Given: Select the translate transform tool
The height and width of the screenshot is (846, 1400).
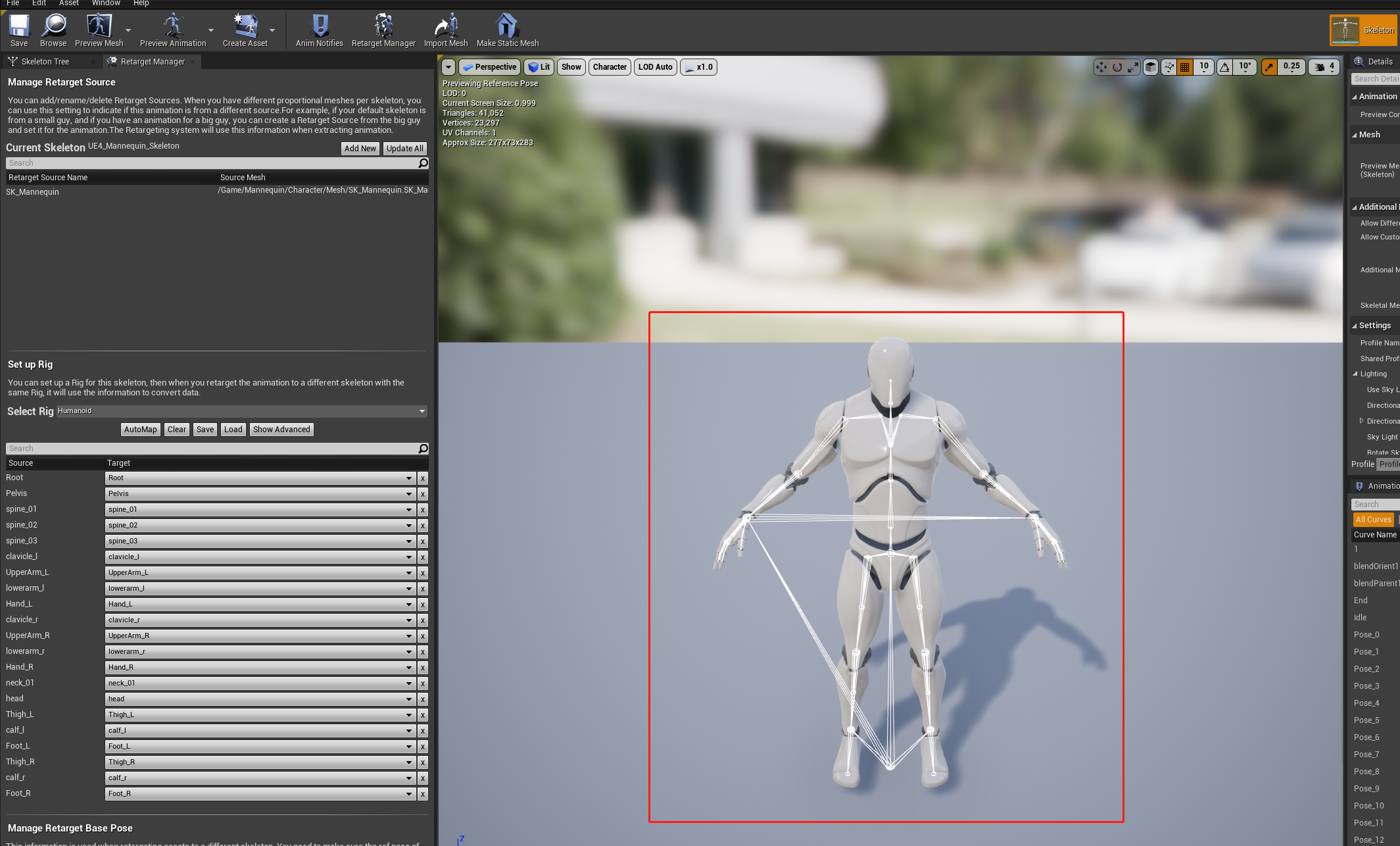Looking at the screenshot, I should coord(1101,67).
